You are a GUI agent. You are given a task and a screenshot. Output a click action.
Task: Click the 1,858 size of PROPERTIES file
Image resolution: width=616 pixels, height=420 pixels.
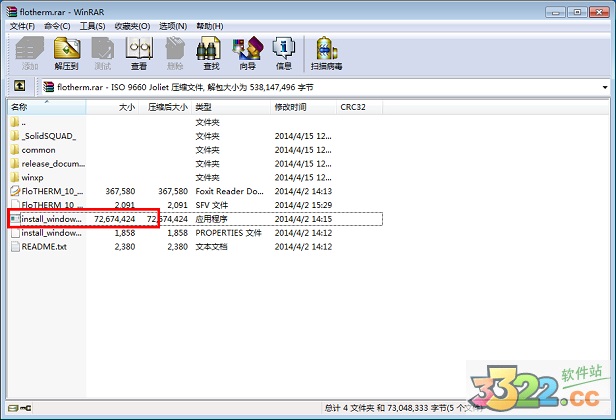coord(125,233)
